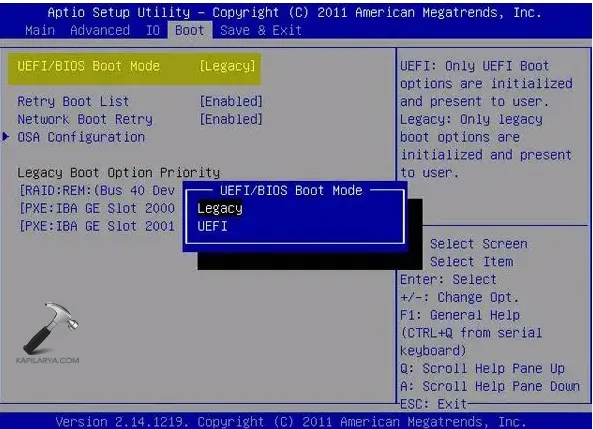Select PXE:IBA GE Slot 2000 boot entry
This screenshot has width=593, height=429.
click(x=97, y=208)
